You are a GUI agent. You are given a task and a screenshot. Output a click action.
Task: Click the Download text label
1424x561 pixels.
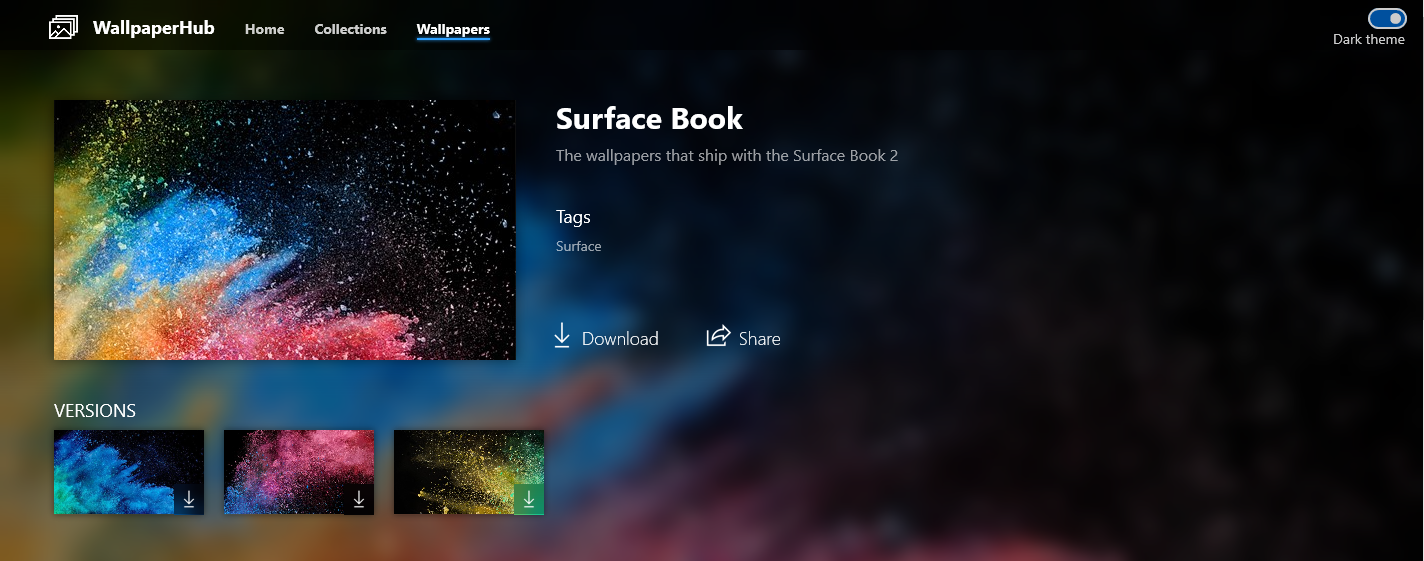click(620, 338)
